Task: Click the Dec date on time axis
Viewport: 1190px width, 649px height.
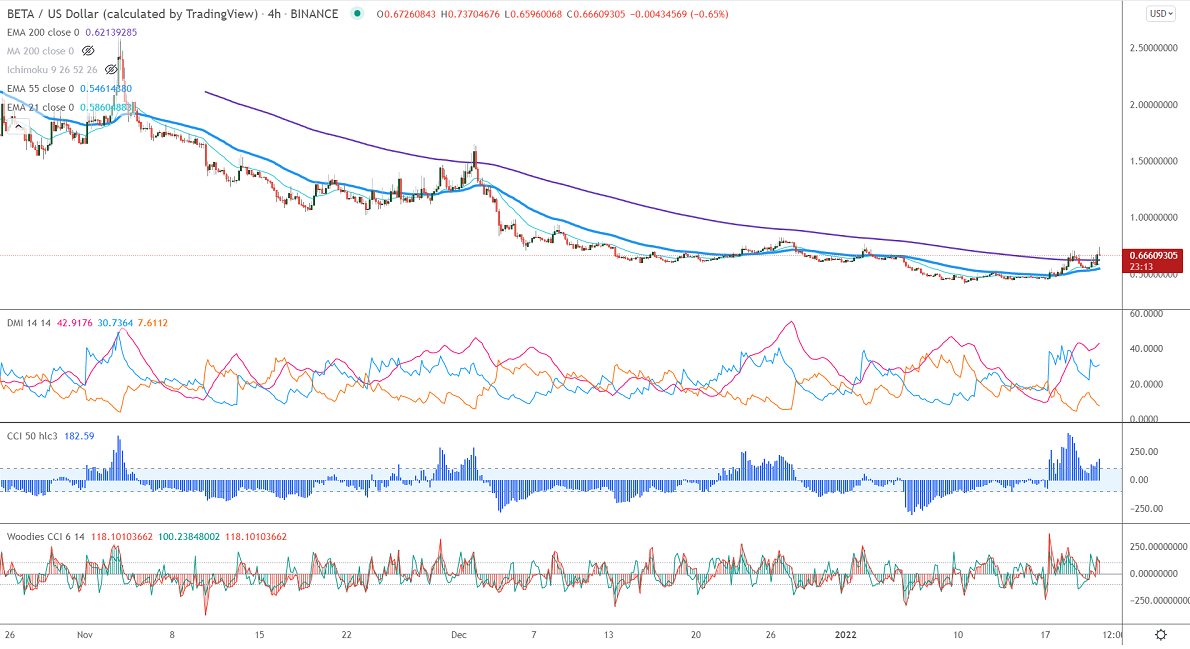Action: click(x=458, y=635)
